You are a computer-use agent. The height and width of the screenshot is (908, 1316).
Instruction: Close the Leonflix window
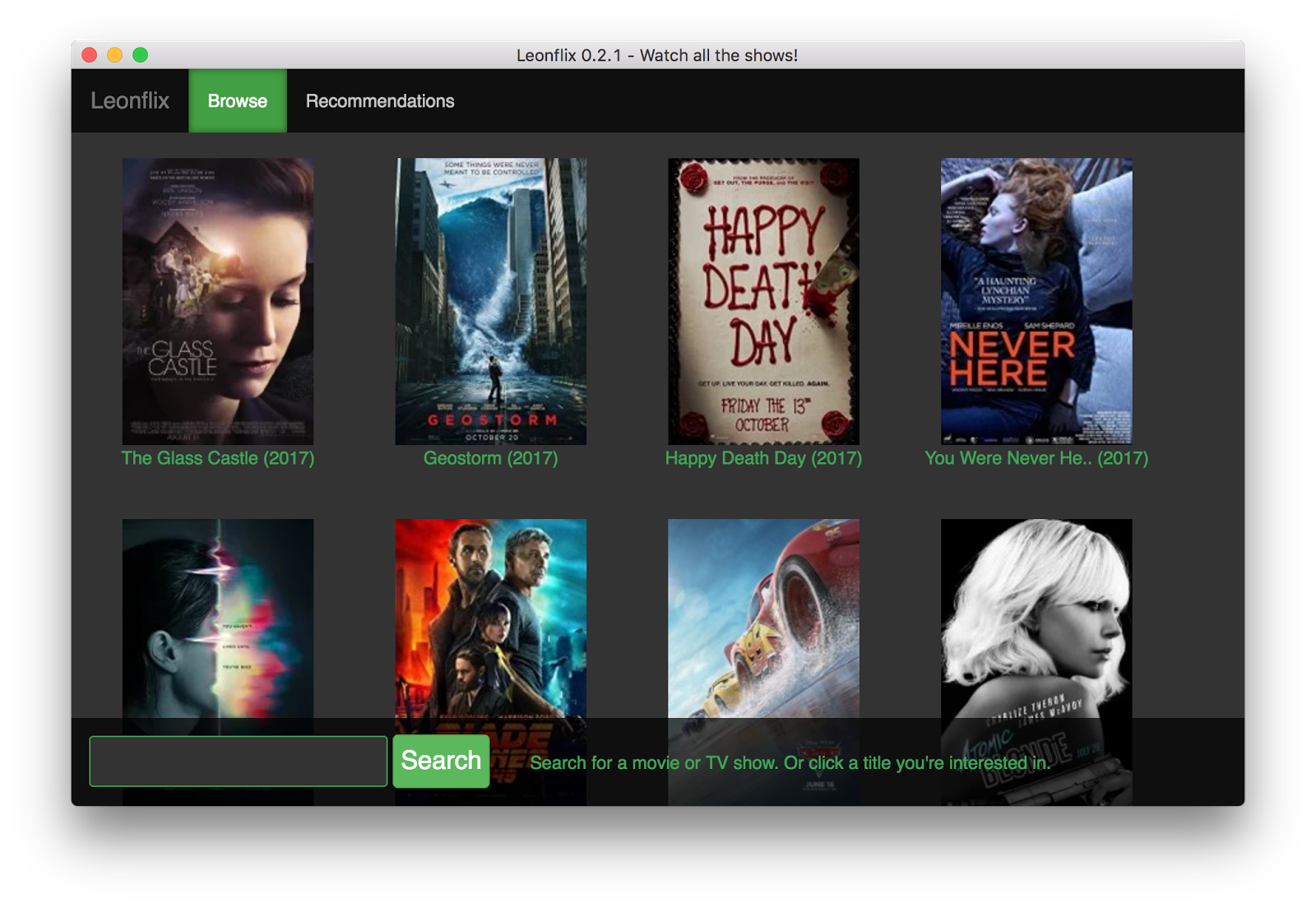click(90, 55)
